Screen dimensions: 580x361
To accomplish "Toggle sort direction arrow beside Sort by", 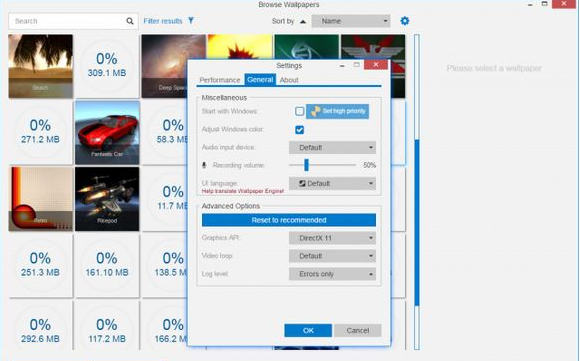I will [303, 21].
